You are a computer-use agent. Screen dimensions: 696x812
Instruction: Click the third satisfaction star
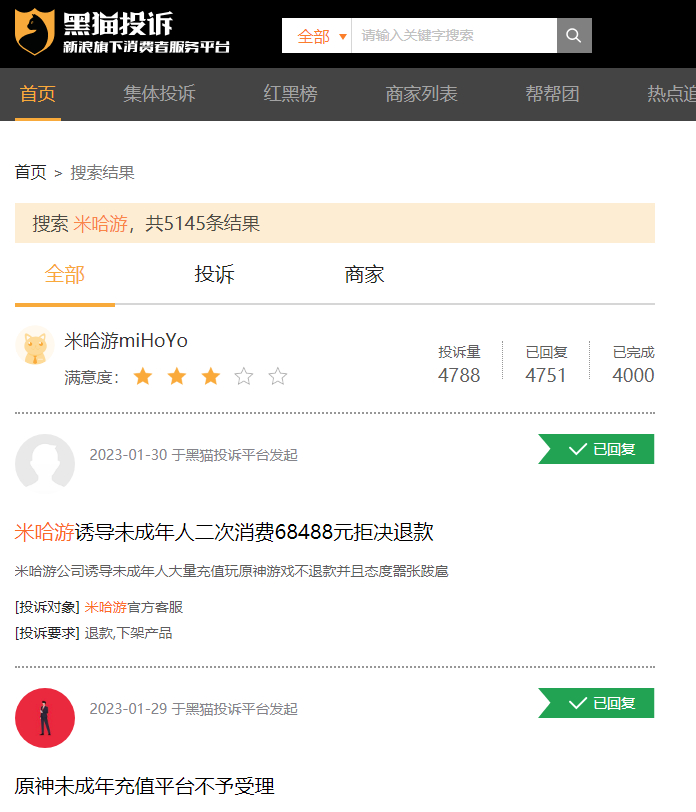pyautogui.click(x=210, y=377)
